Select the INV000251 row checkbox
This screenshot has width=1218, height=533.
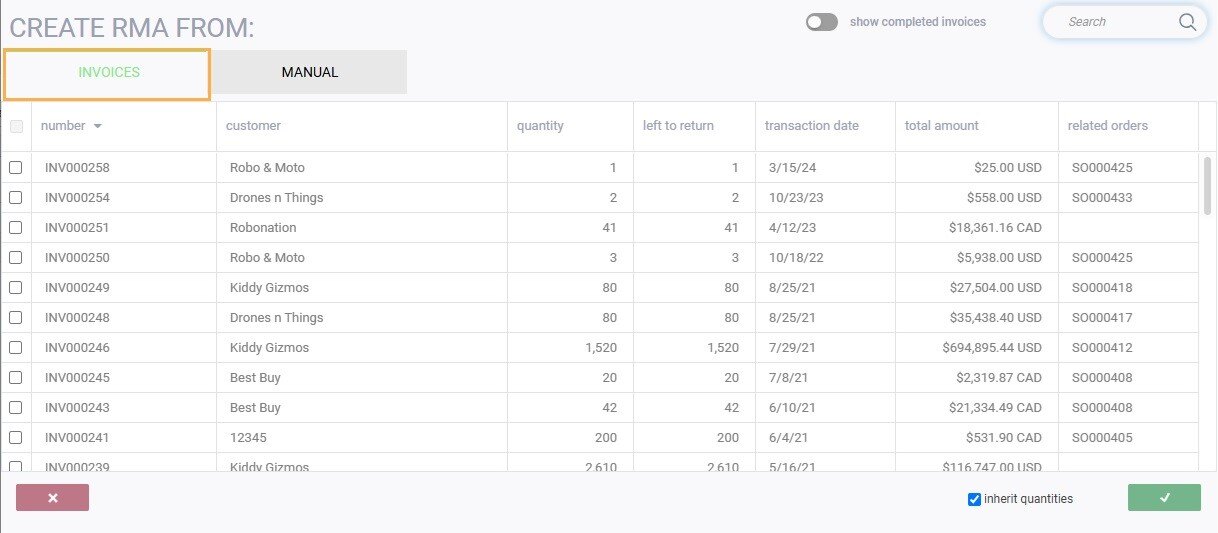16,228
